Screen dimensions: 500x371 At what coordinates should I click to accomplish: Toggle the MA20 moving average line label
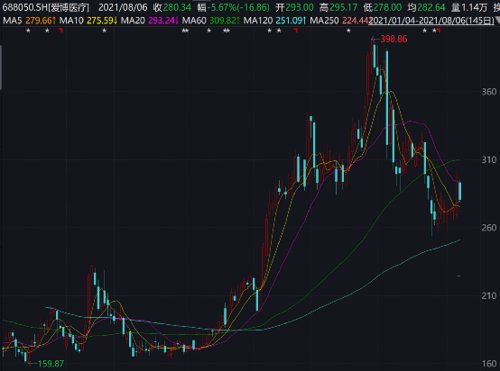(x=133, y=21)
